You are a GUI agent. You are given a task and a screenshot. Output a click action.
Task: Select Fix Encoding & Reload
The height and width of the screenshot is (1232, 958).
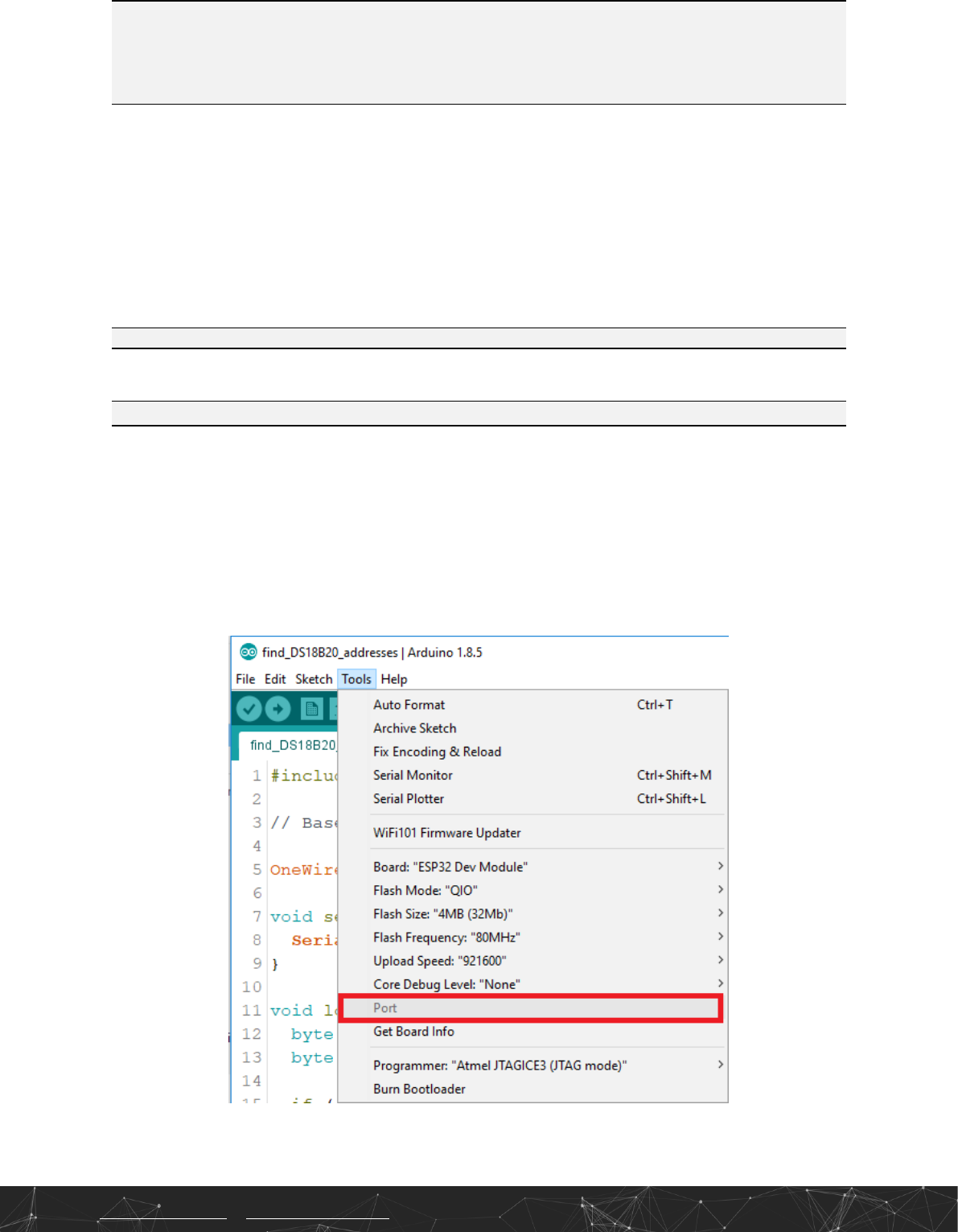532,752
